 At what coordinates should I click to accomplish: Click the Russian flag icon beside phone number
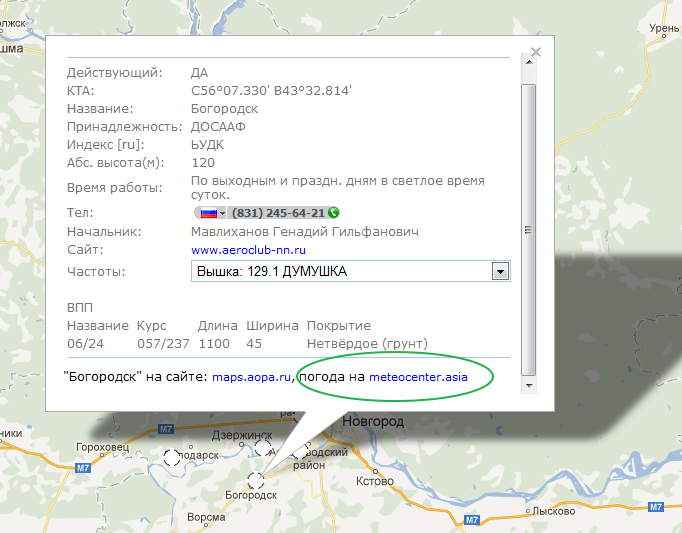click(208, 213)
